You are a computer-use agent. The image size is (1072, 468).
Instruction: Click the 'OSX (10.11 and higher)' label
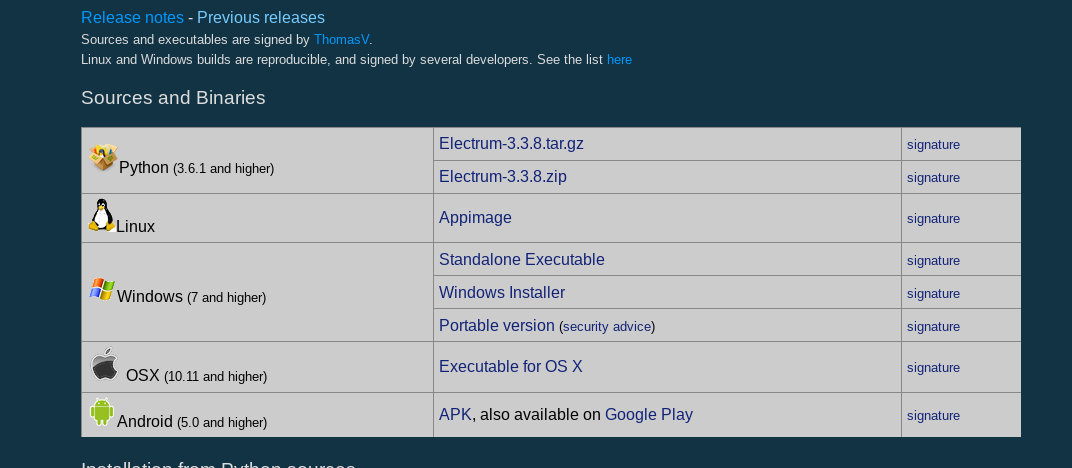(x=196, y=376)
